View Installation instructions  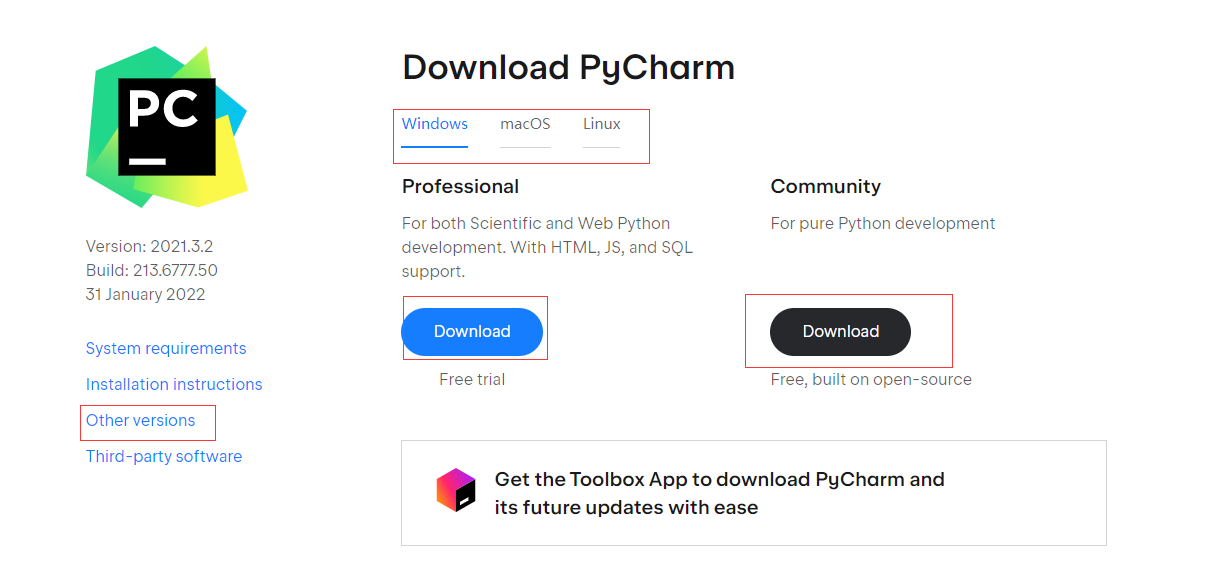(x=174, y=385)
